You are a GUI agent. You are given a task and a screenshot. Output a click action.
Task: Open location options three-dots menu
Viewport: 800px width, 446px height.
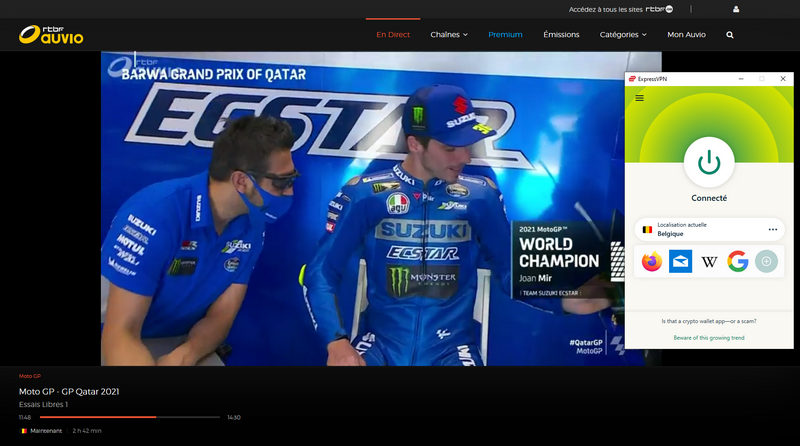(x=773, y=230)
